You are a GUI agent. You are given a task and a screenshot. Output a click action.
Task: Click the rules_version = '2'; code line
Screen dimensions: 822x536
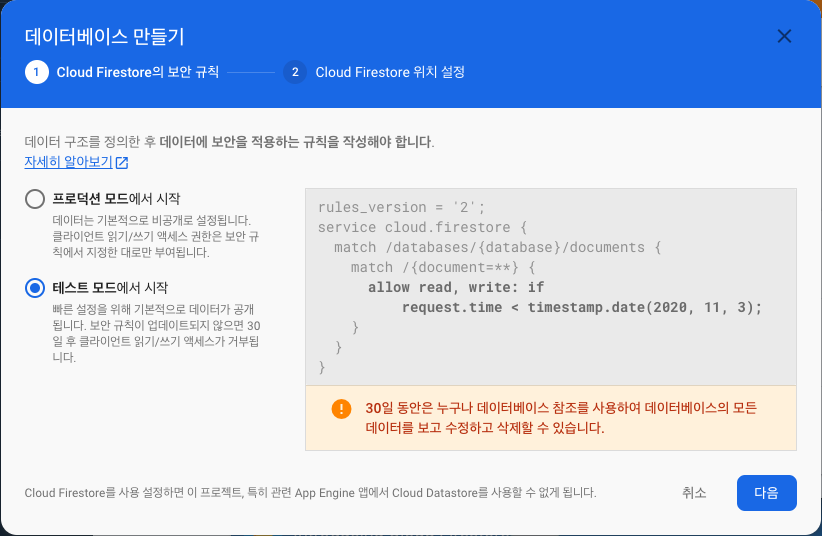click(402, 207)
